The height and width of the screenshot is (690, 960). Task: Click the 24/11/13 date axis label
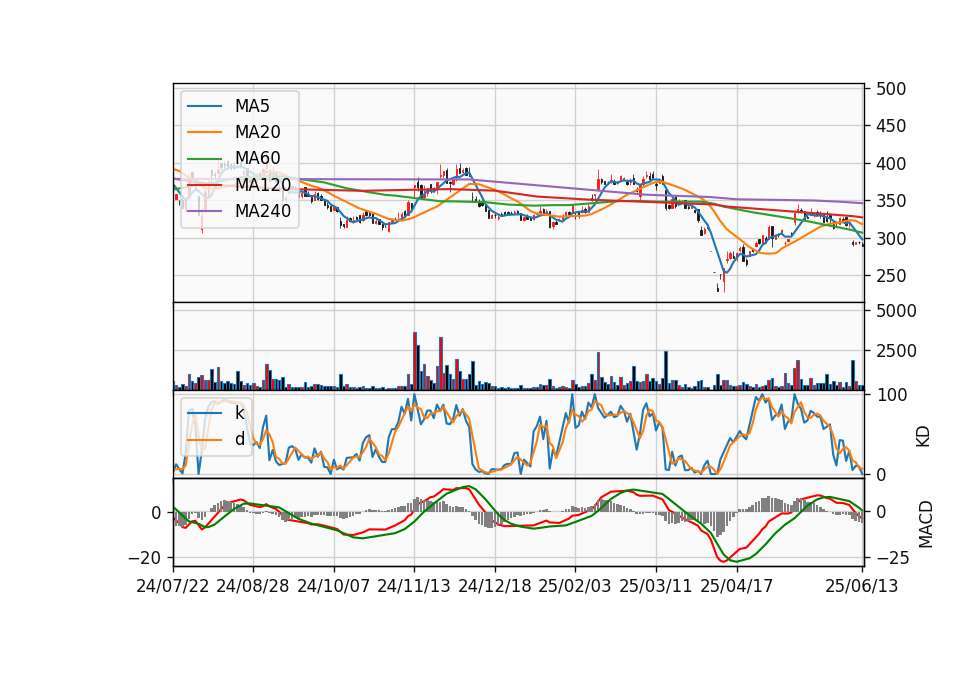pyautogui.click(x=414, y=586)
